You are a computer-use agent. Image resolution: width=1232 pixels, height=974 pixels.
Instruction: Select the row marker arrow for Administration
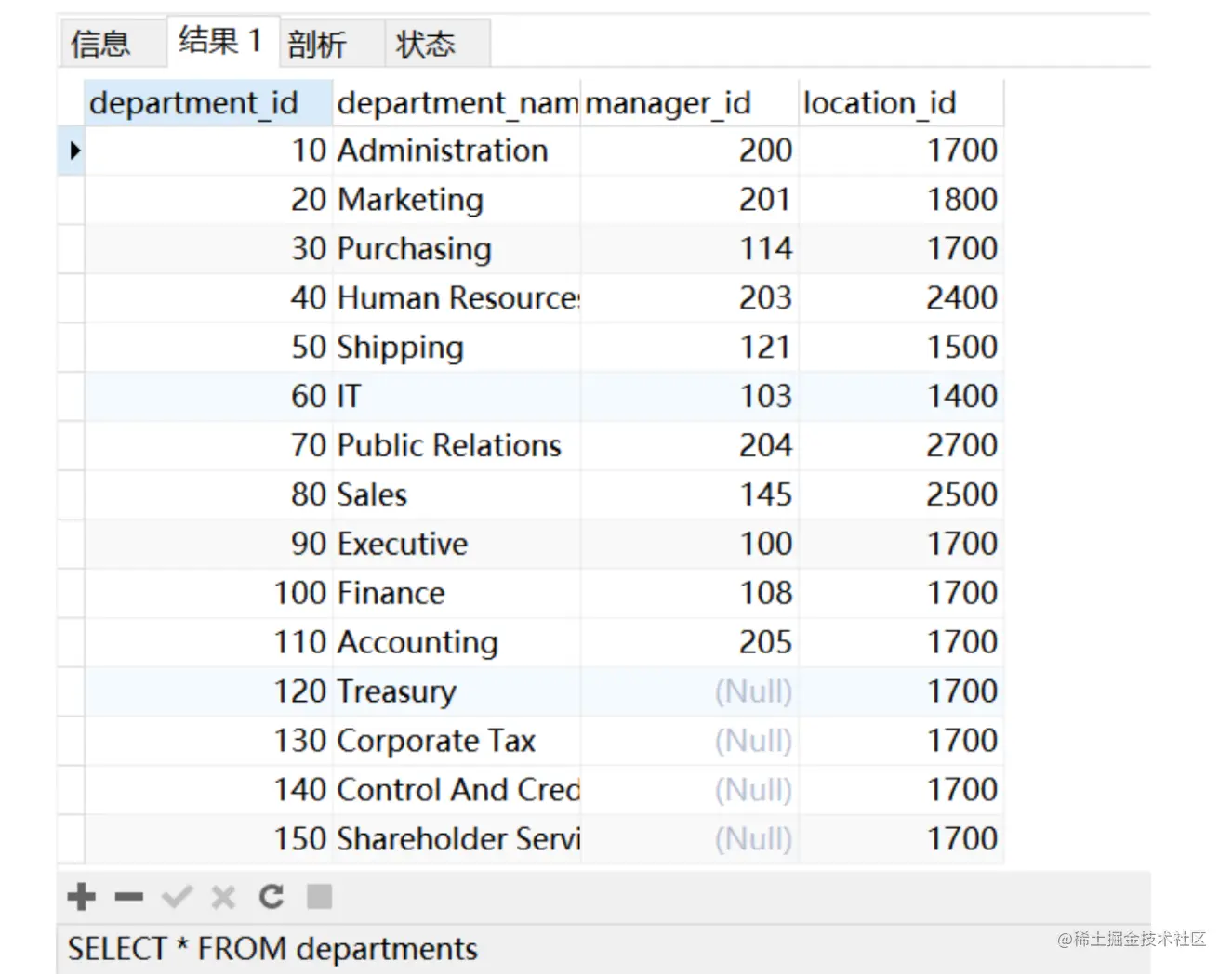pos(73,151)
